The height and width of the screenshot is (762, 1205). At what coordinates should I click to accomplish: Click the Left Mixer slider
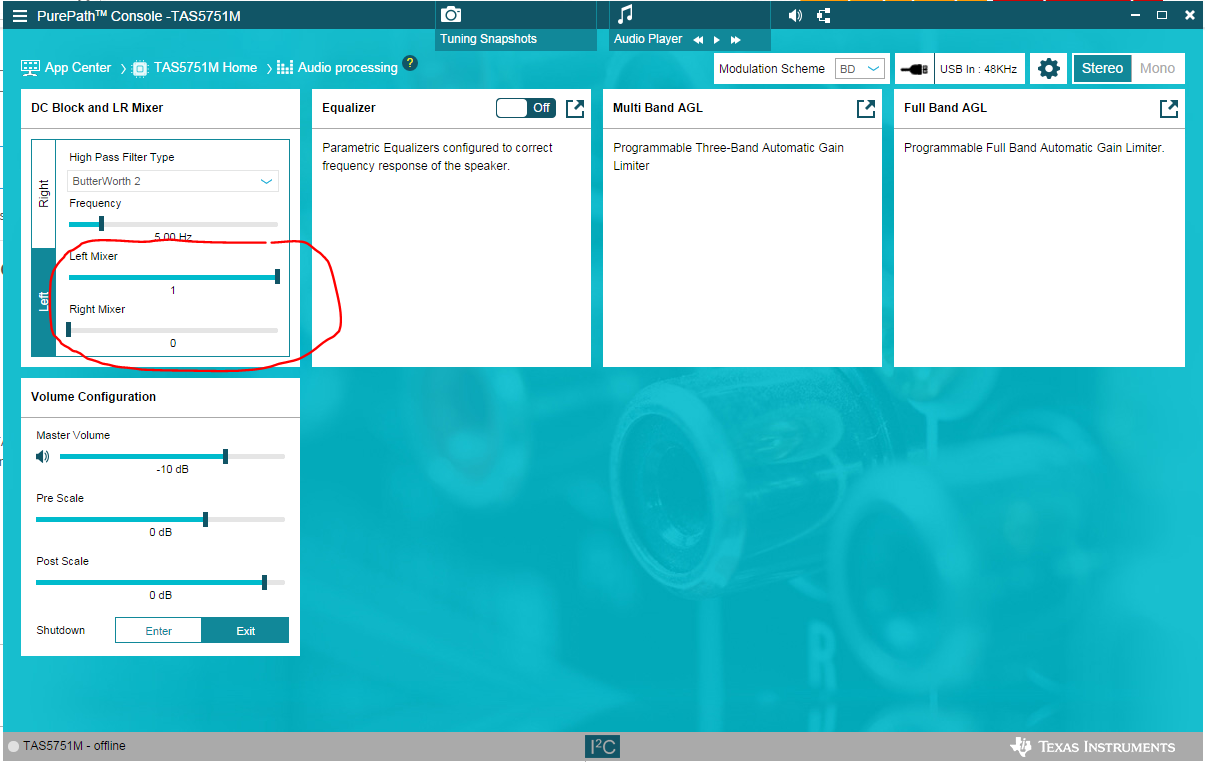coord(174,277)
